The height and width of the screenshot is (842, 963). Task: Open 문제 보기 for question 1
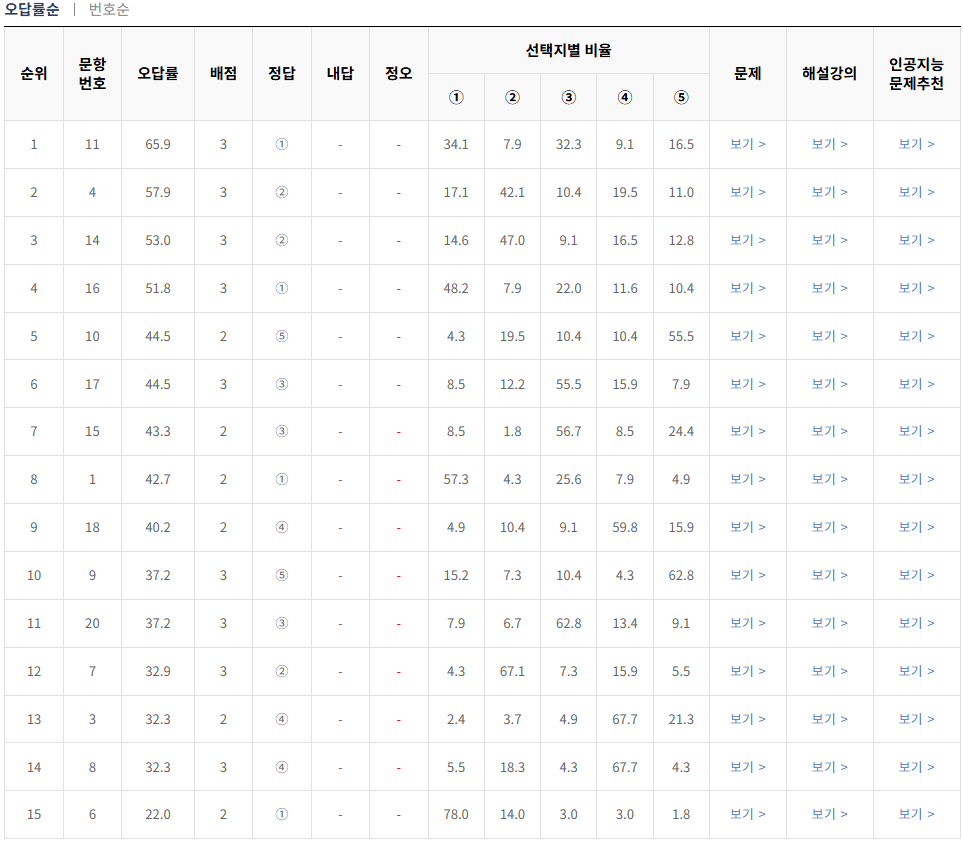pyautogui.click(x=748, y=480)
